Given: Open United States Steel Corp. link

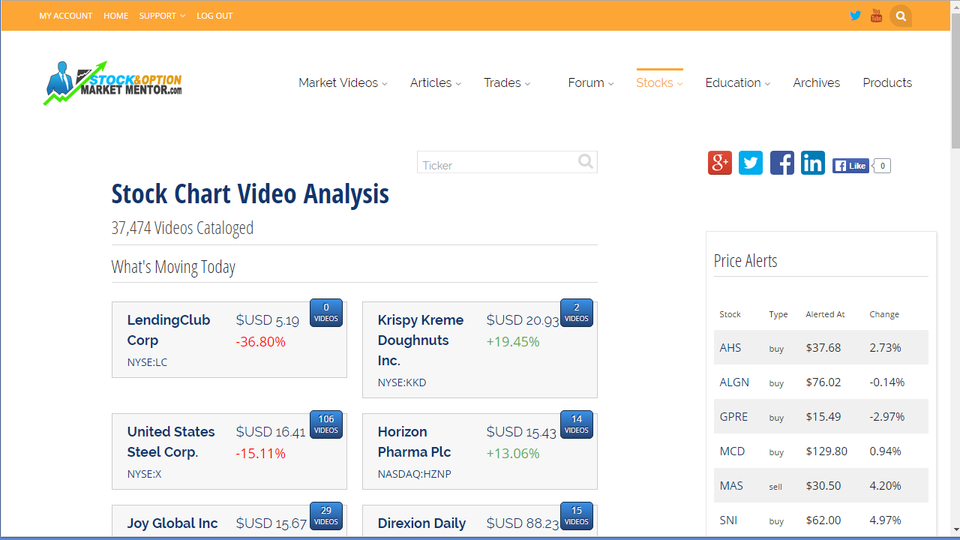Looking at the screenshot, I should (x=171, y=441).
